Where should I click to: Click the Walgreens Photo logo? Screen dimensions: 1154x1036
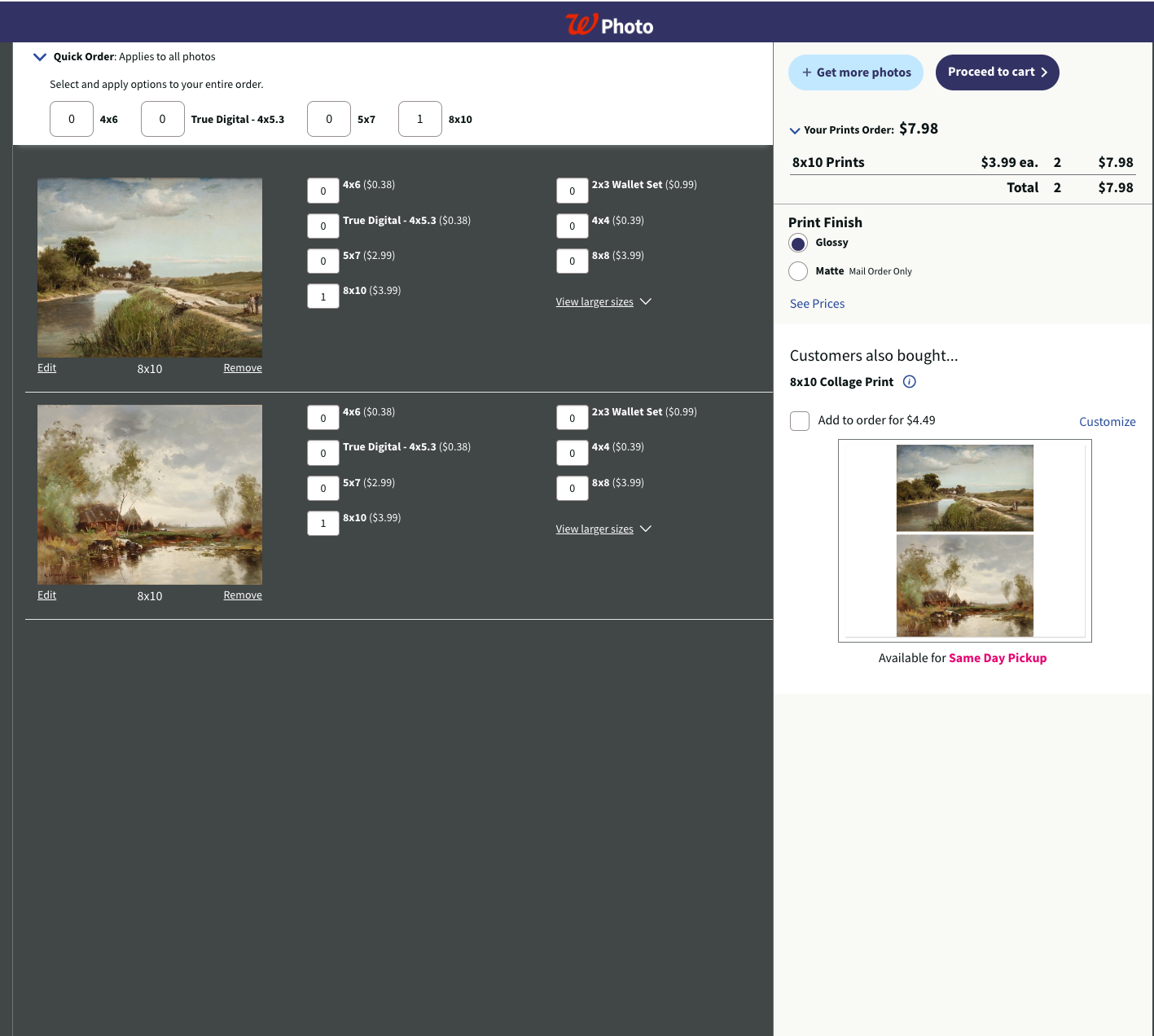[x=609, y=24]
